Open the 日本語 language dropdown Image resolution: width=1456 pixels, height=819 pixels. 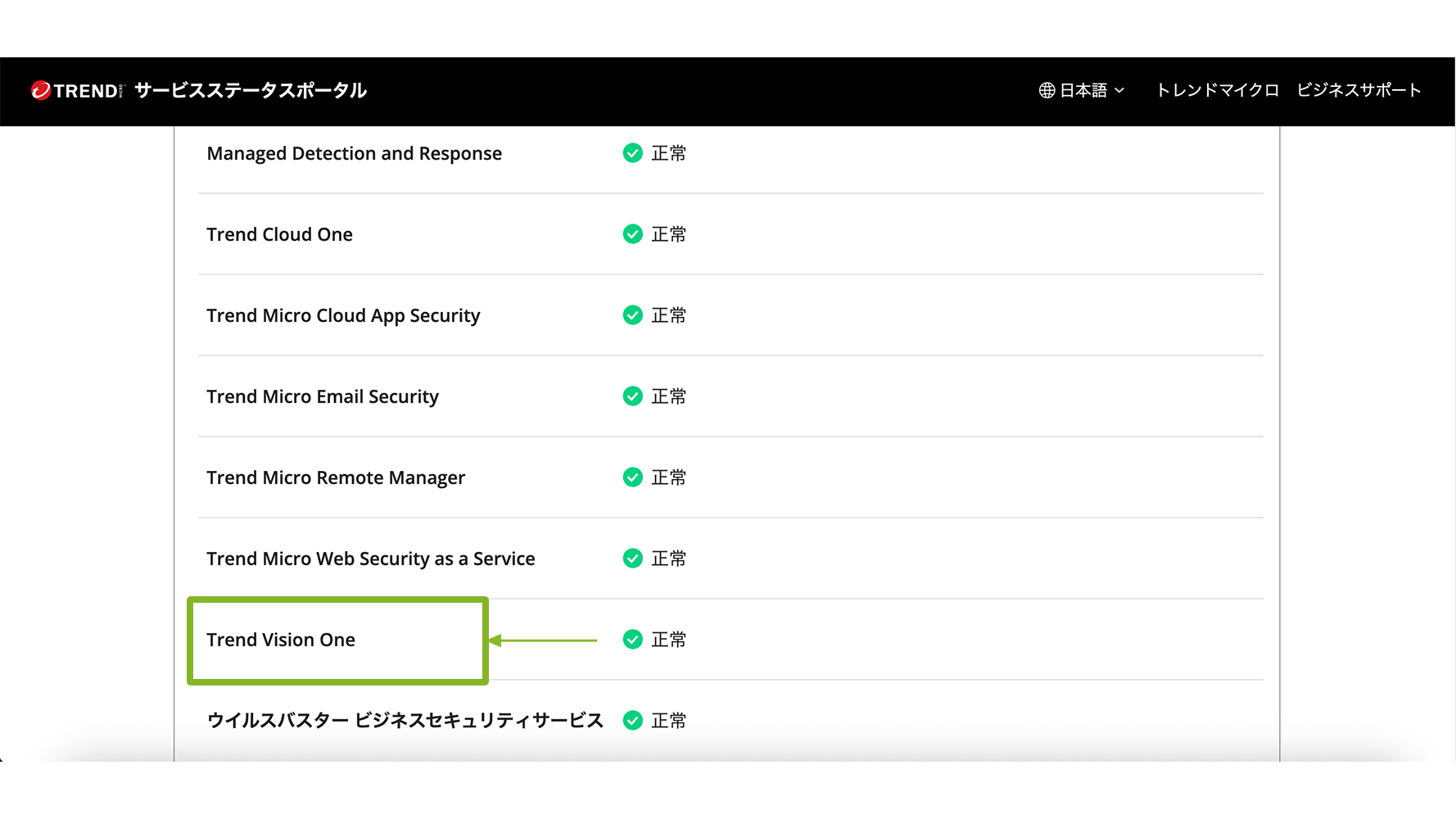(1091, 91)
